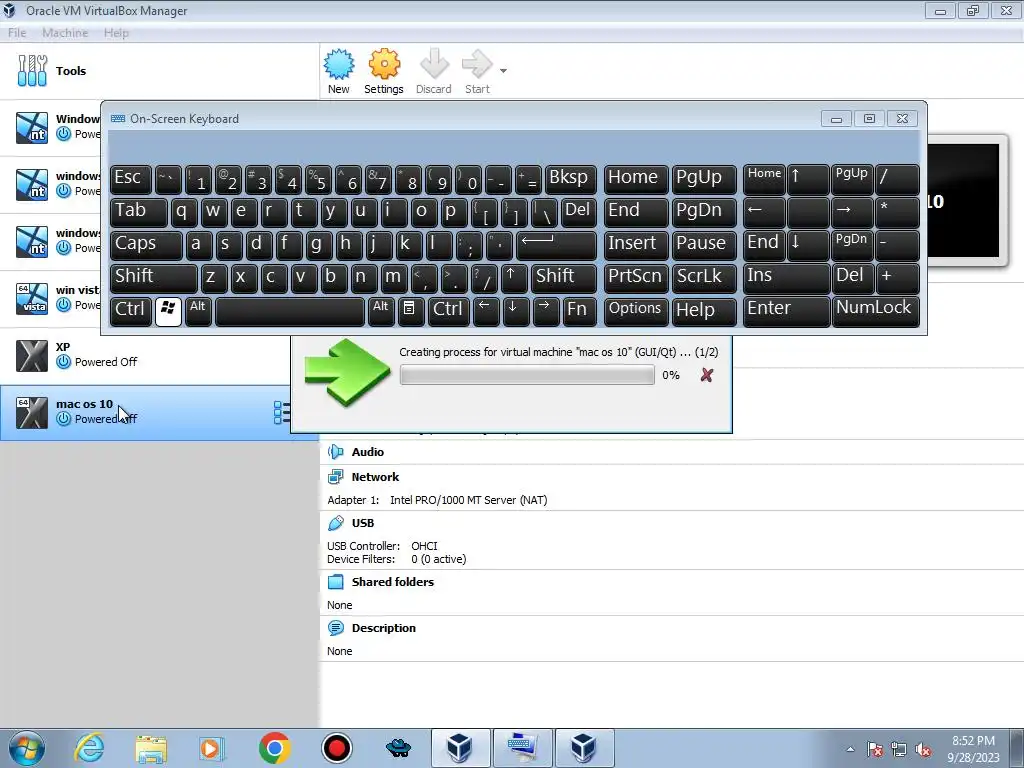
Task: Toggle ScrLk on the On-Screen Keyboard
Action: 703,278
